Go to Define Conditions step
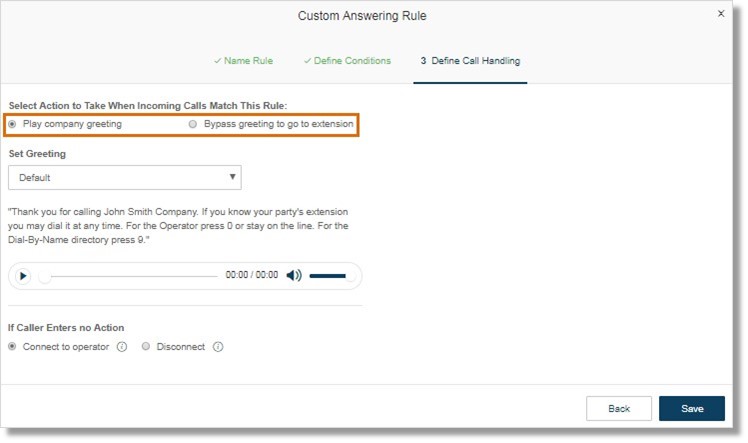748x443 pixels. coord(347,61)
